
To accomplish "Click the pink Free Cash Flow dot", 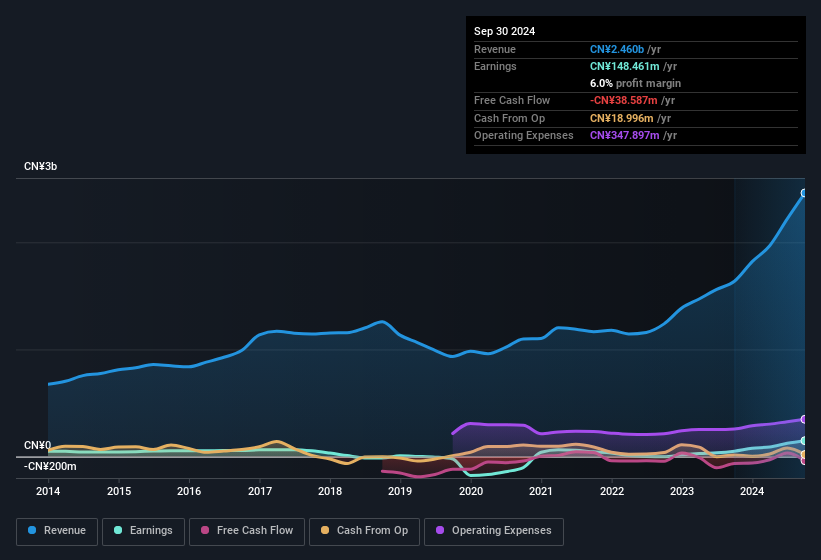I will point(206,531).
